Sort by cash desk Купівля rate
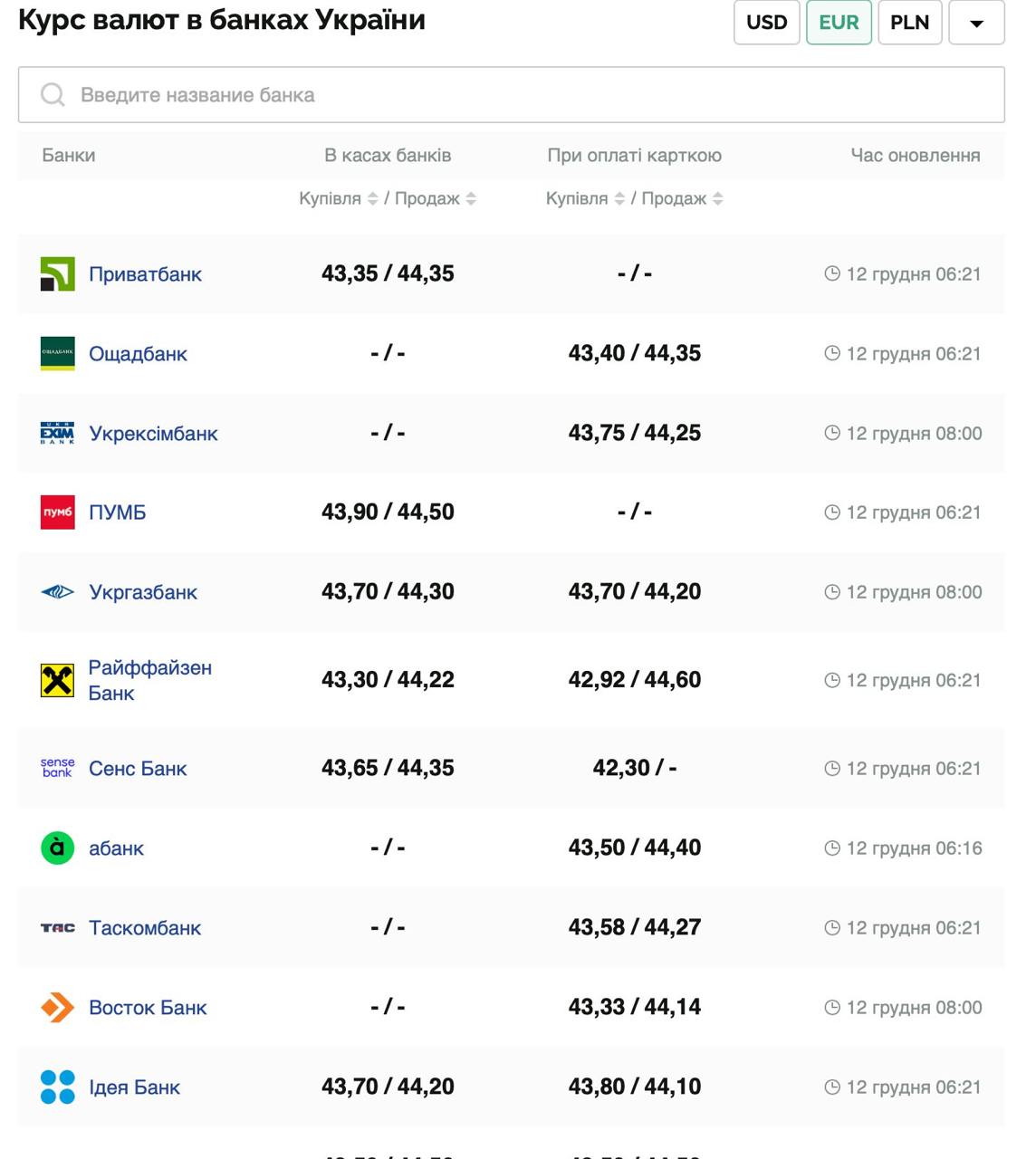 372,199
